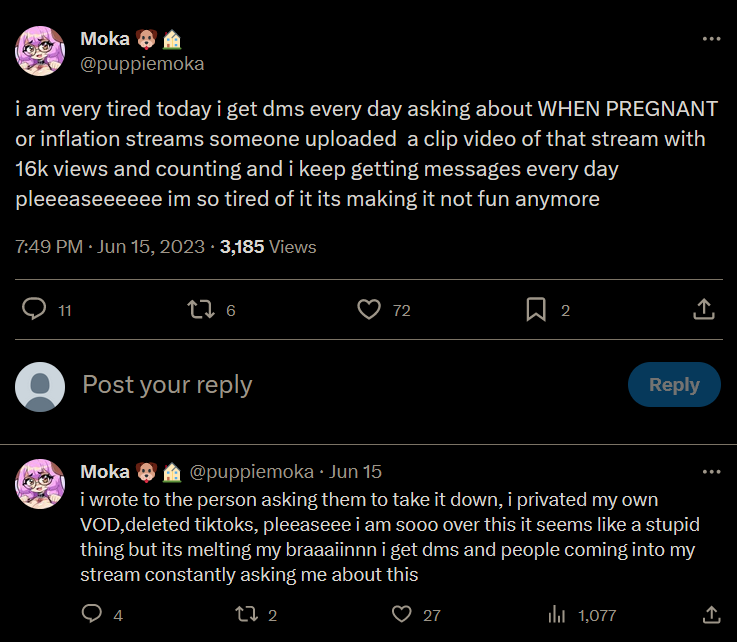Screen dimensions: 737x642
Task: Open more options on the reply tweet
Action: tap(711, 471)
